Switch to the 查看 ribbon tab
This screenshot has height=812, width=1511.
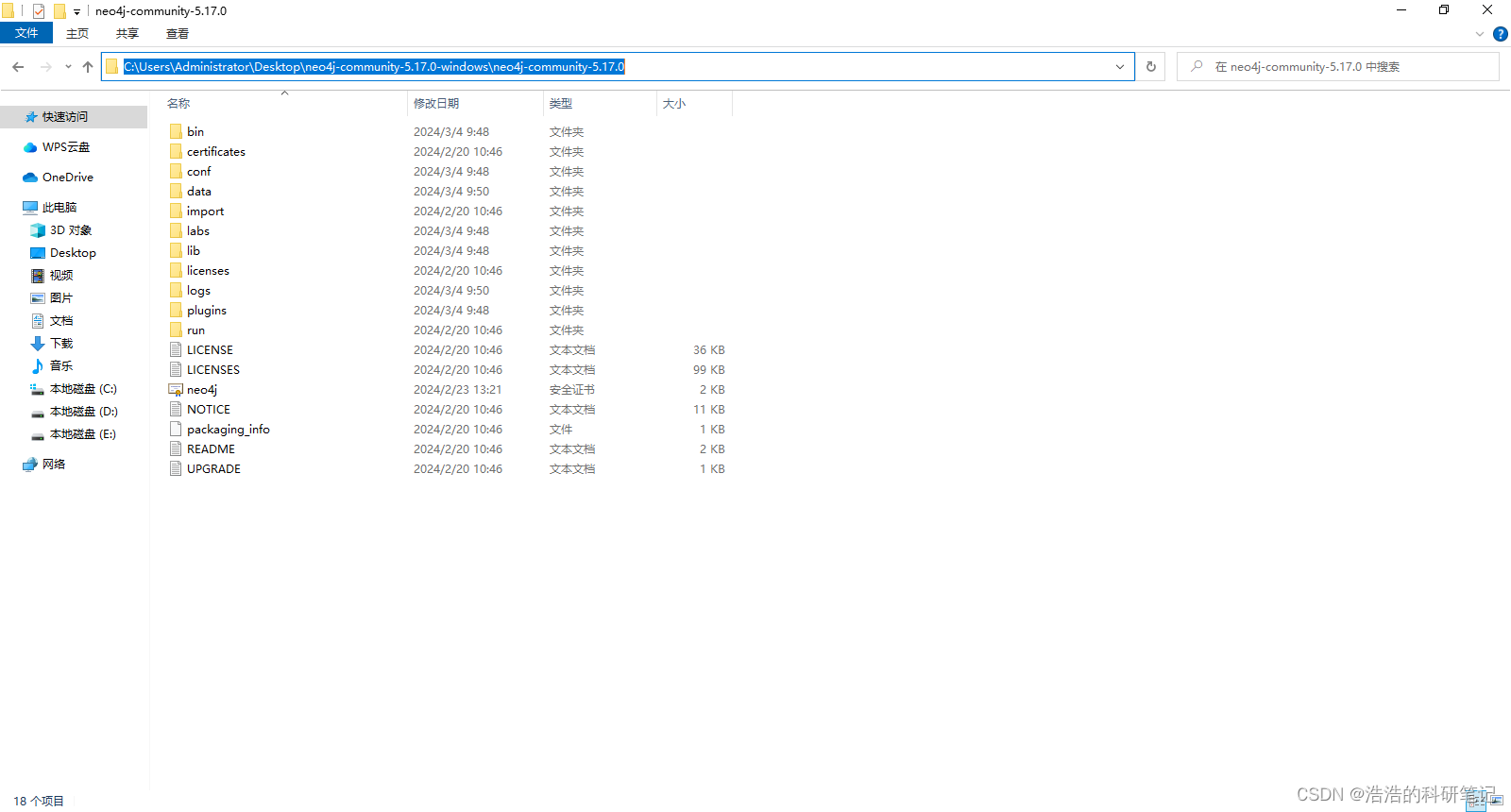point(178,34)
